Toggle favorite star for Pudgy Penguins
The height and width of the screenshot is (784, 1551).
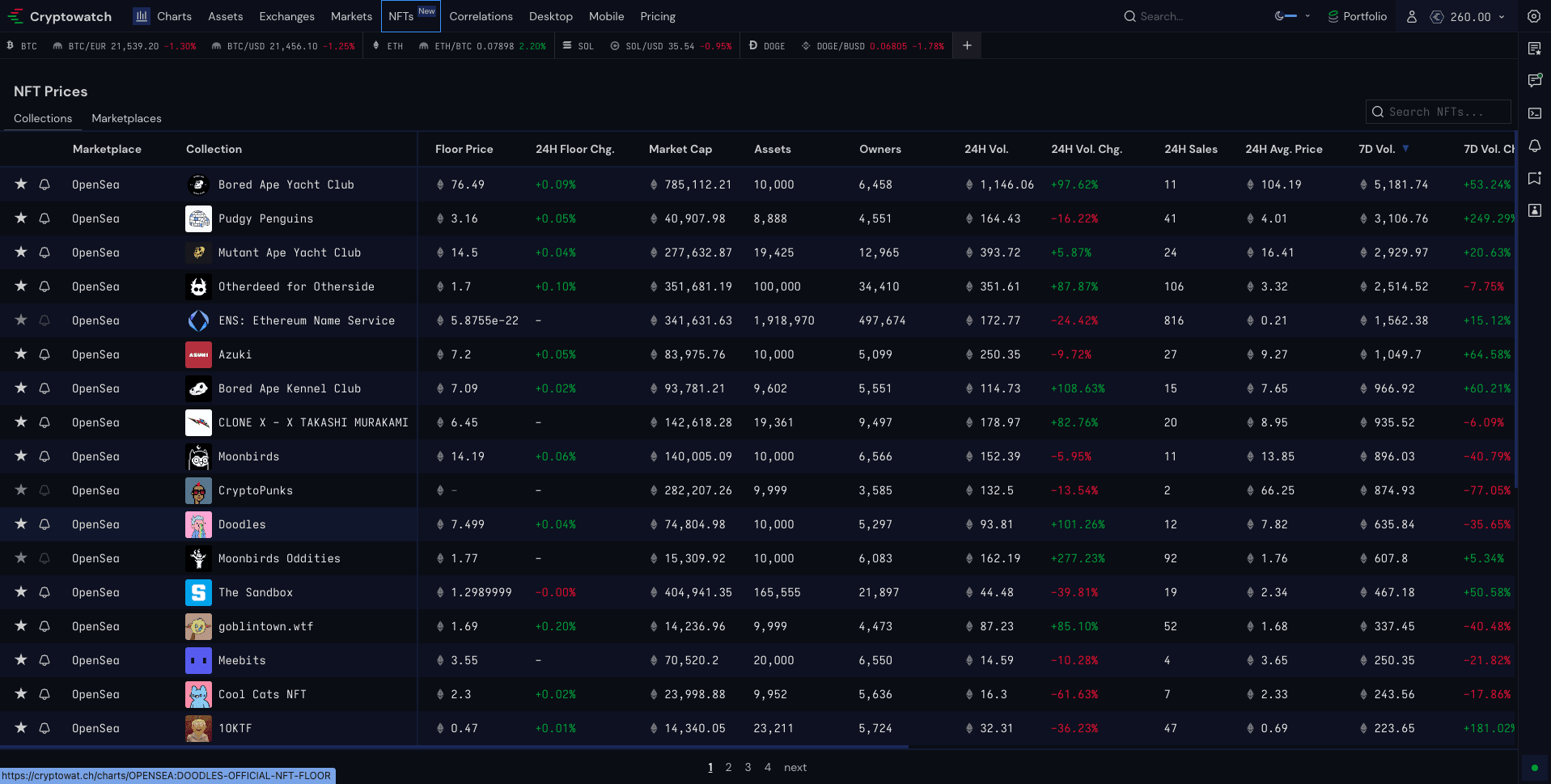(21, 218)
